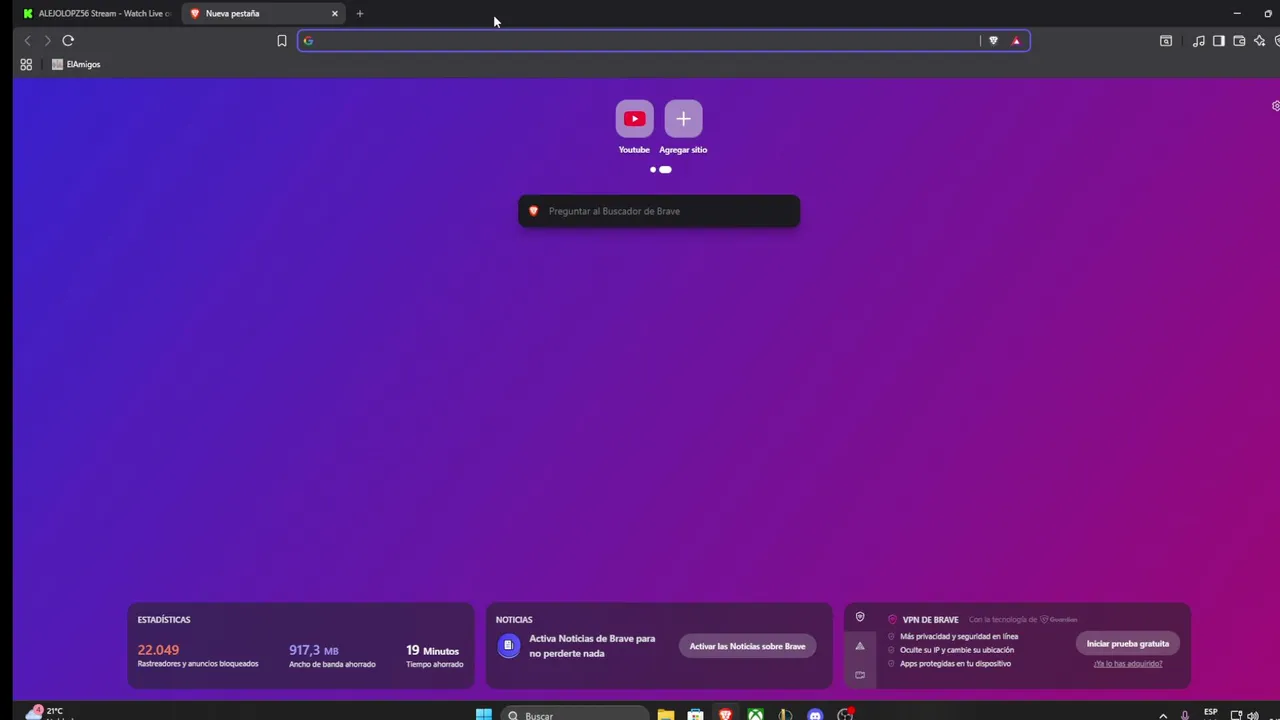This screenshot has height=720, width=1280.
Task: Open the Brave Wallet toolbar icon
Action: point(1239,41)
